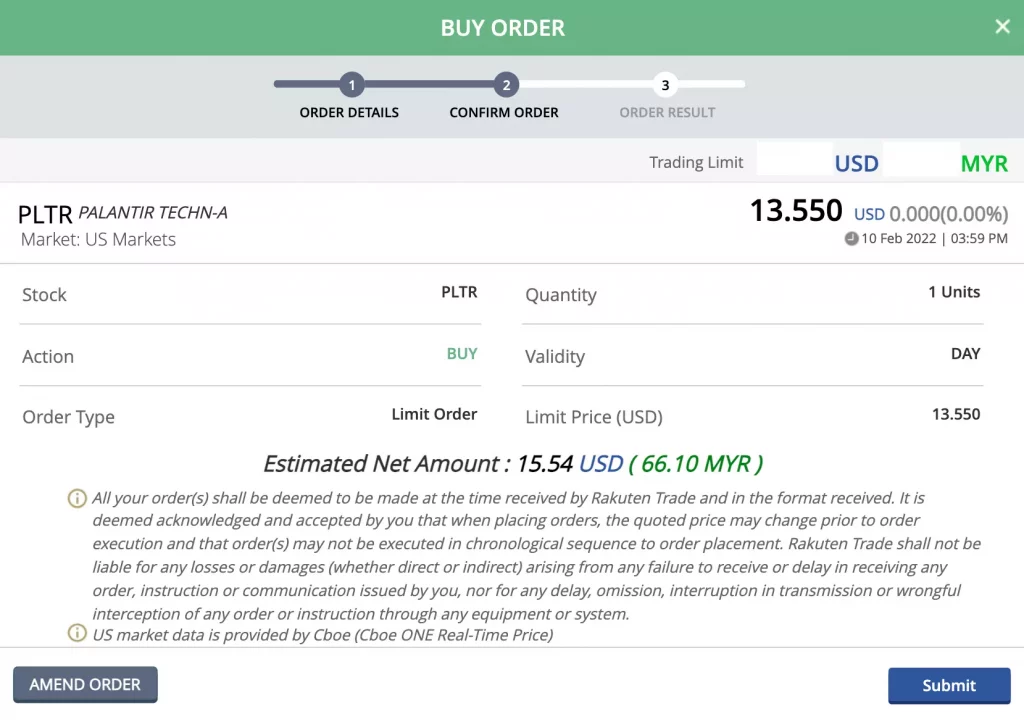Click the Limit Order type value

[x=434, y=414]
